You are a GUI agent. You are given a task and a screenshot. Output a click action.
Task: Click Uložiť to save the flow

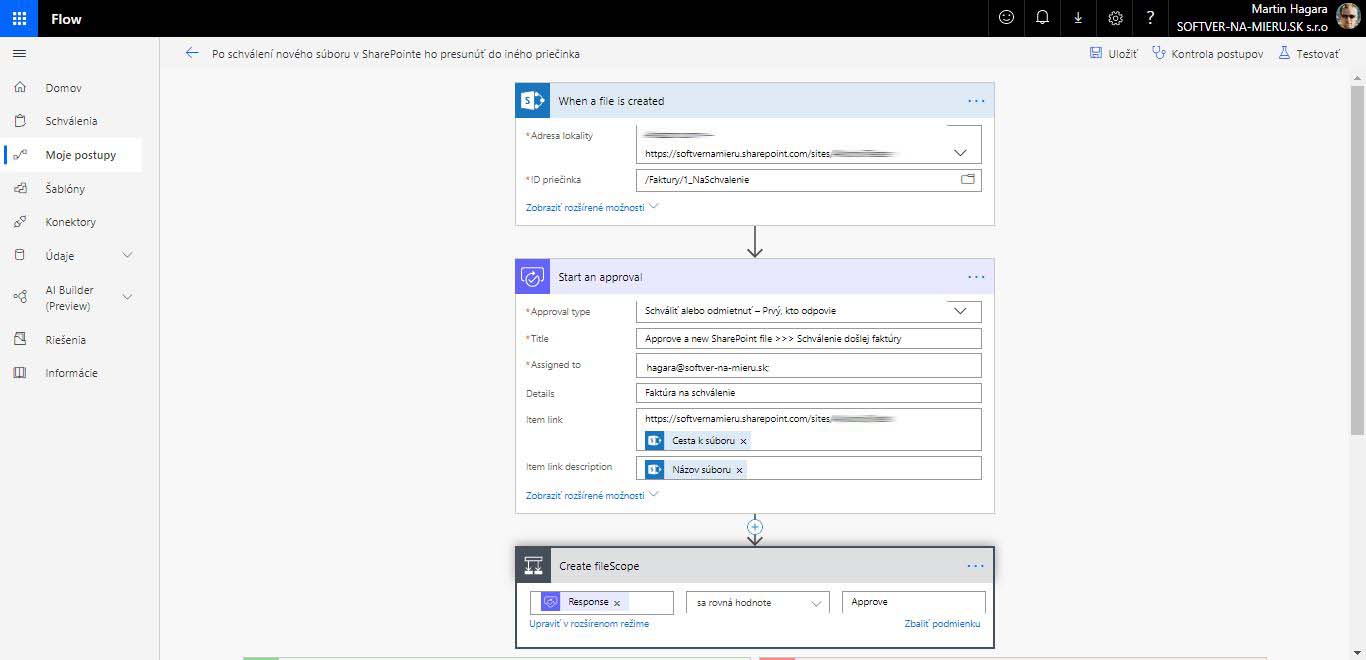1113,54
